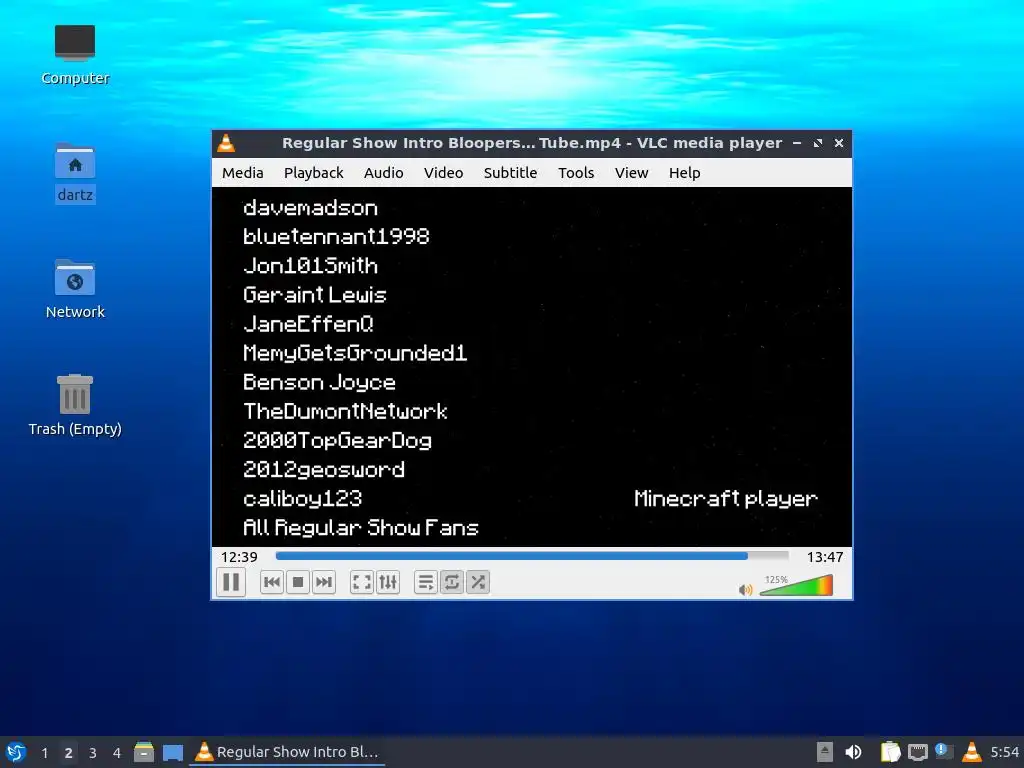Skip to next media in playlist

pyautogui.click(x=324, y=582)
